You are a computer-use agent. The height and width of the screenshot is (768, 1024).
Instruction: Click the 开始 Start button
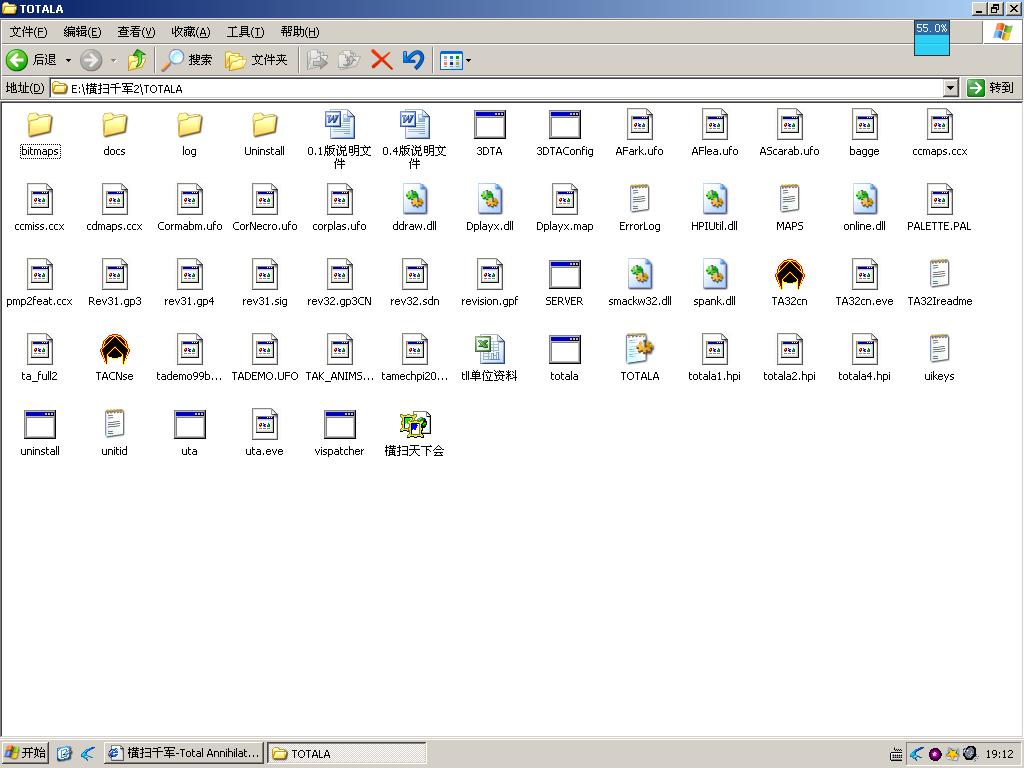25,753
